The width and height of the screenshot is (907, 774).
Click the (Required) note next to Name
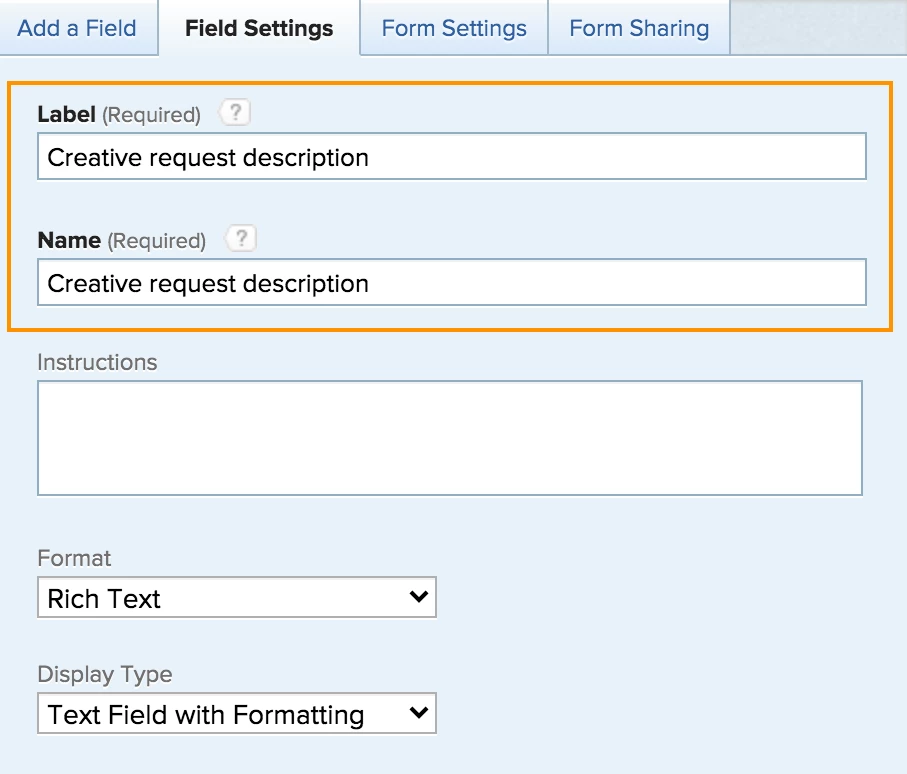[x=156, y=241]
